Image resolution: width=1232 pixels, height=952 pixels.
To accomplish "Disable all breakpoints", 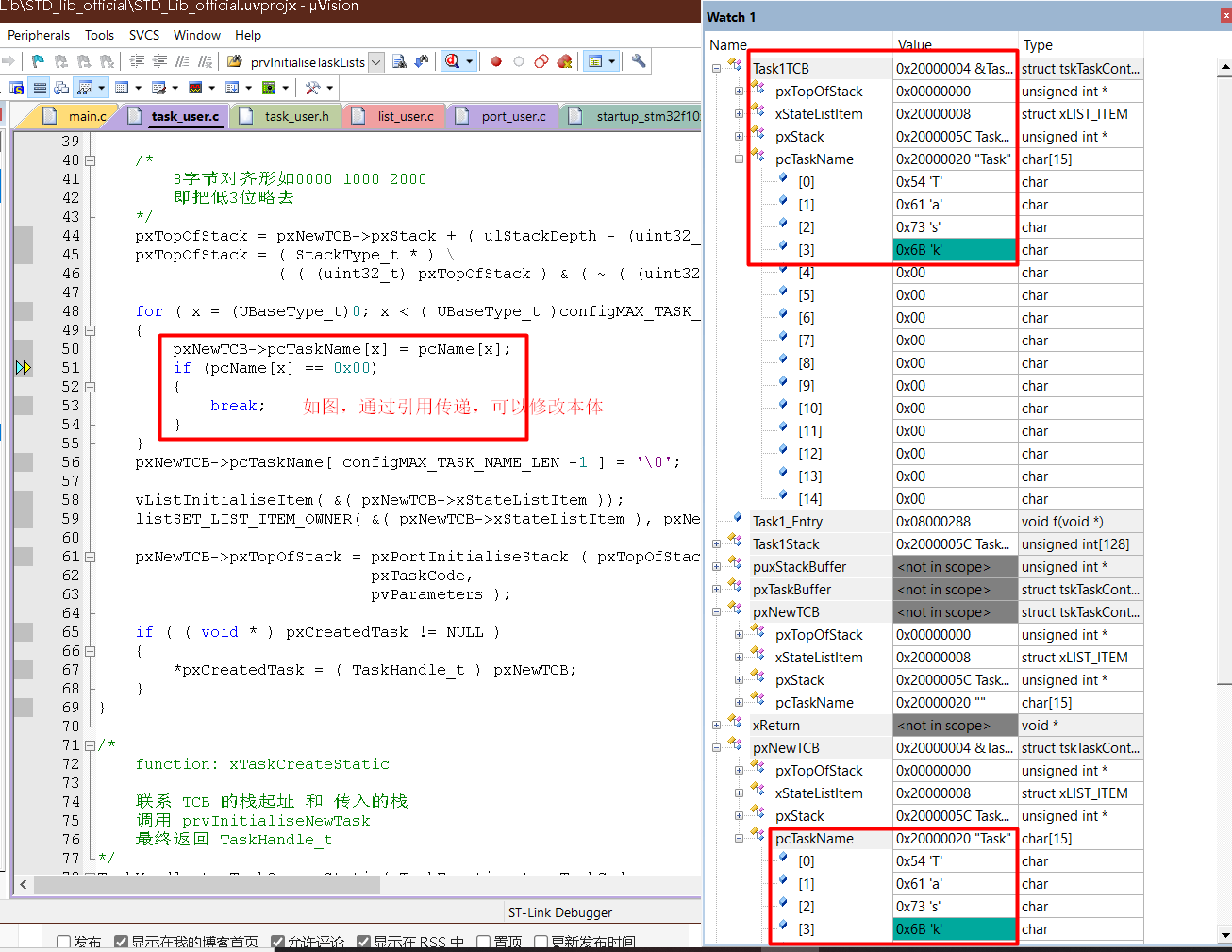I will tap(541, 61).
